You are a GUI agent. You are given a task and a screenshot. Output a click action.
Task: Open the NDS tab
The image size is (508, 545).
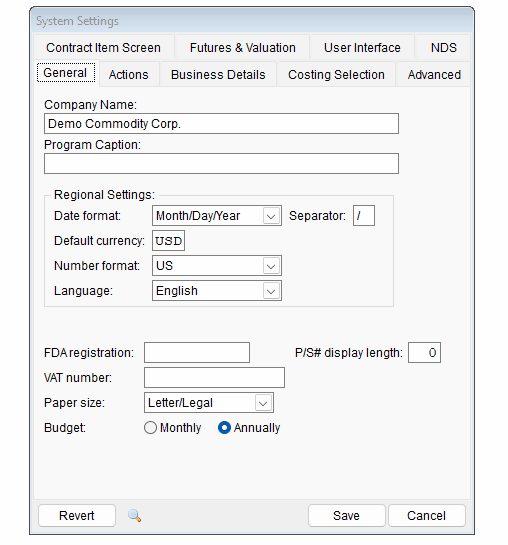(x=443, y=47)
